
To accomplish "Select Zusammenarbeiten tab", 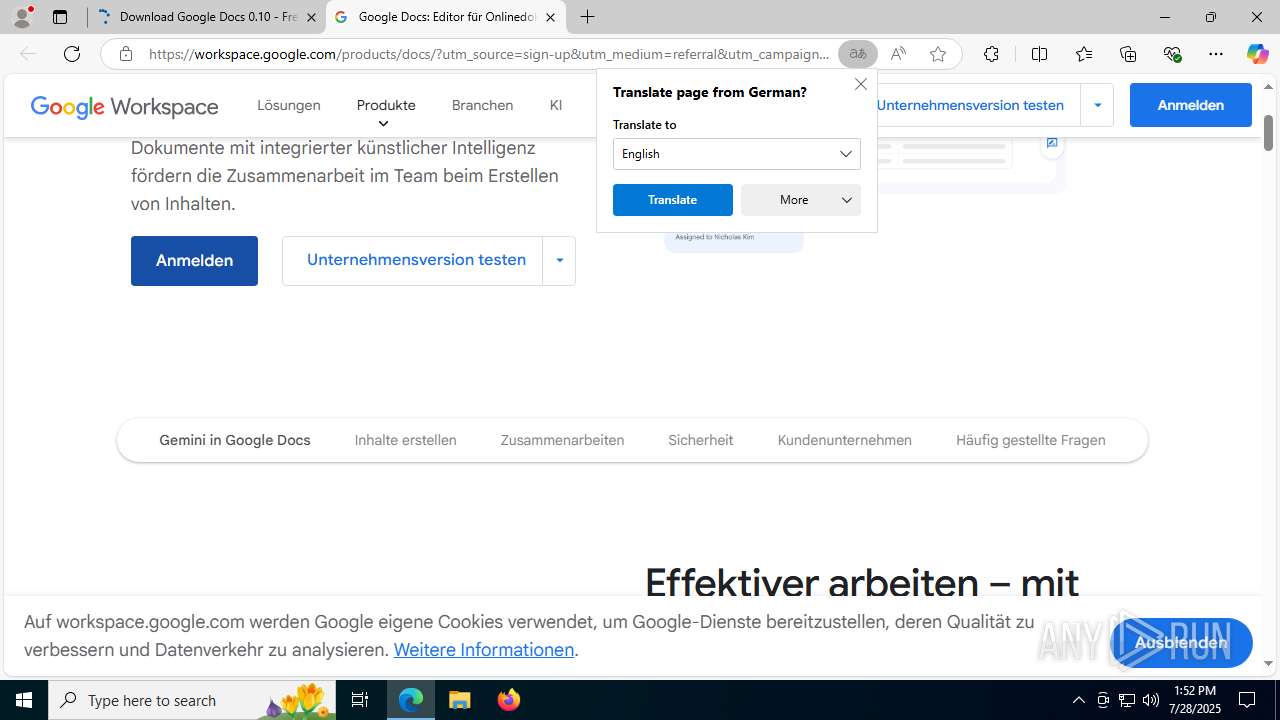I will [x=562, y=440].
